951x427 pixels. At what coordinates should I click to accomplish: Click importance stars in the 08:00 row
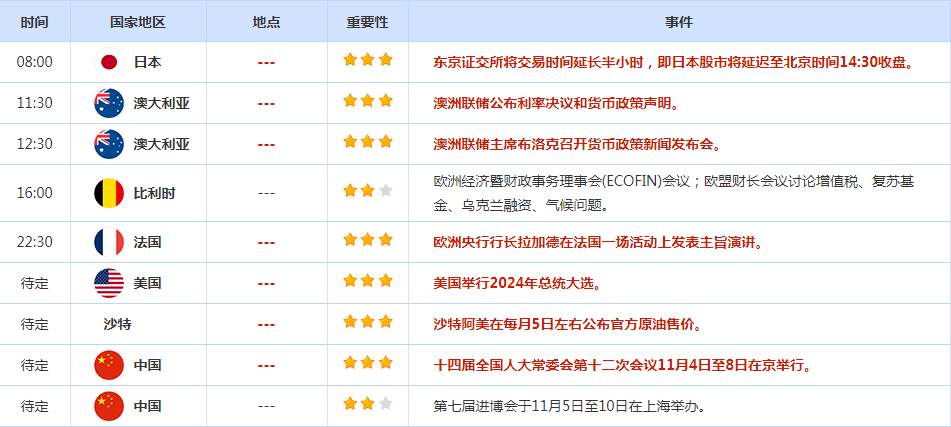368,59
